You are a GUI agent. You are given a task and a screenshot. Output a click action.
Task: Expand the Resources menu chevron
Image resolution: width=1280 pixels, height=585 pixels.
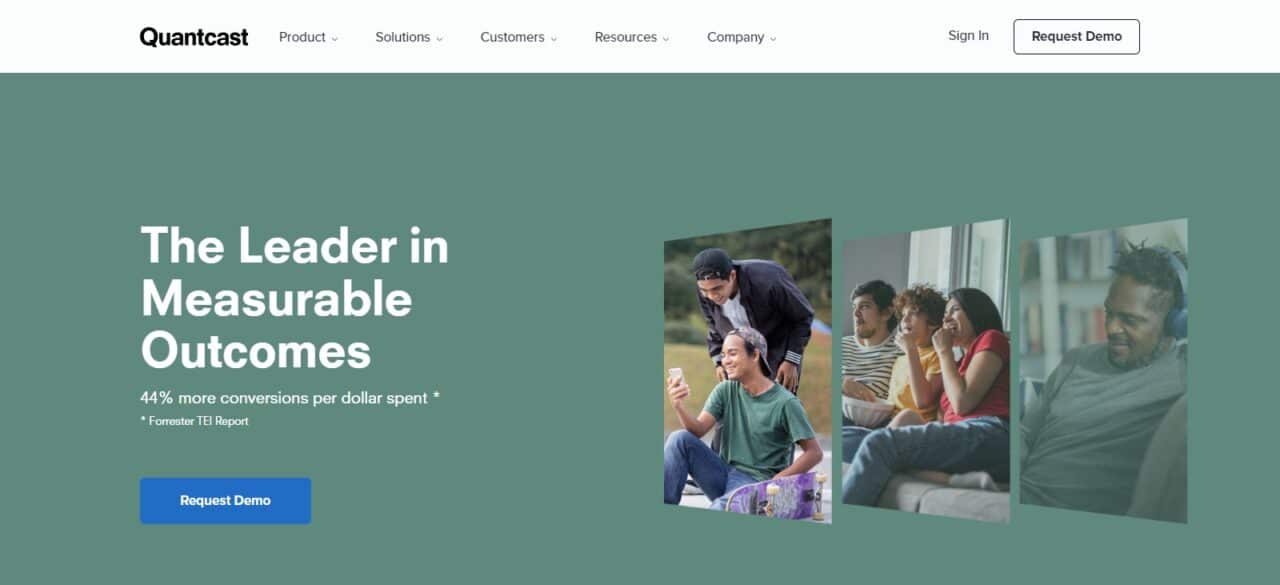tap(665, 39)
